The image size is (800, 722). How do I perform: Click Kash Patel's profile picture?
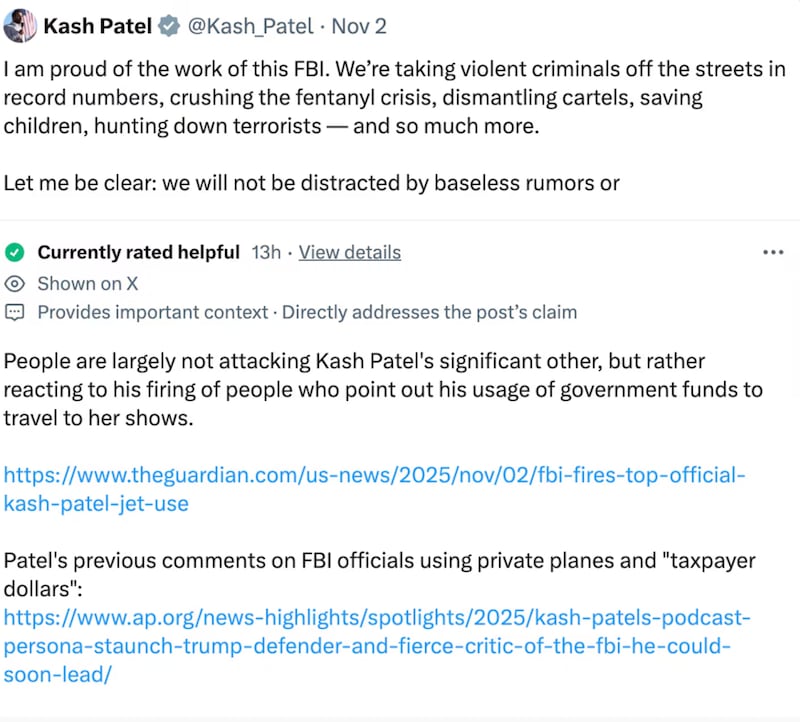coord(18,24)
